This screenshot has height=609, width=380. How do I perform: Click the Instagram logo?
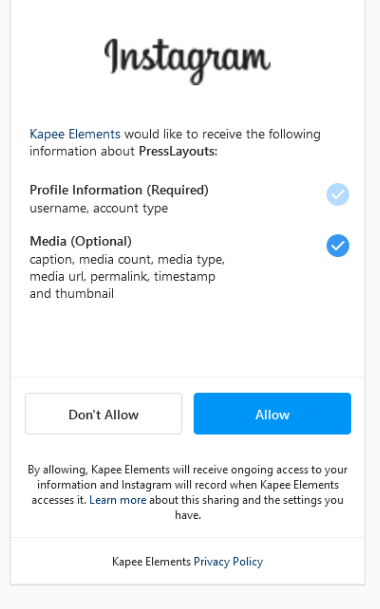coord(187,61)
